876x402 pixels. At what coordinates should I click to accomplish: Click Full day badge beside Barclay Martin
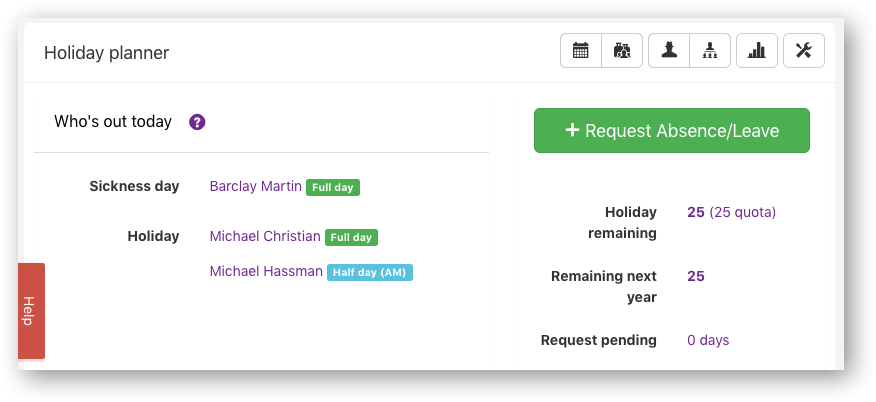333,187
